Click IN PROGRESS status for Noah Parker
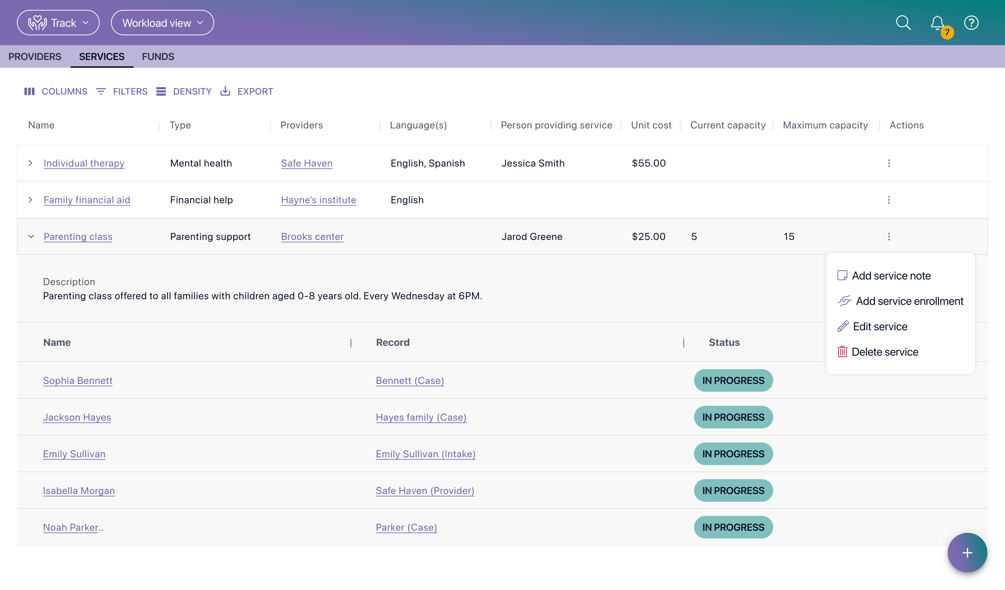 (x=733, y=527)
